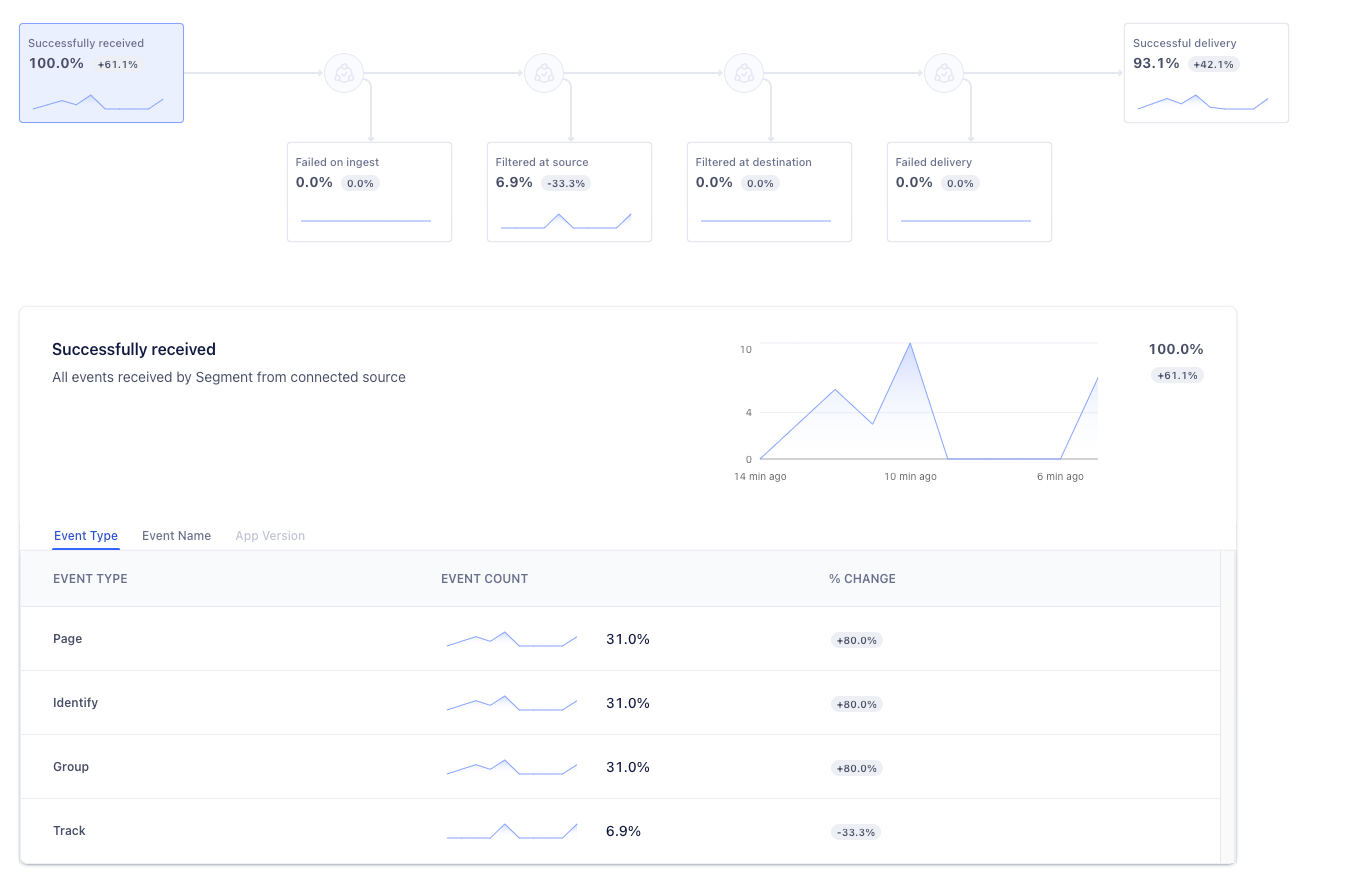Open the App Version tab
Viewport: 1351px width, 883px height.
coord(270,535)
